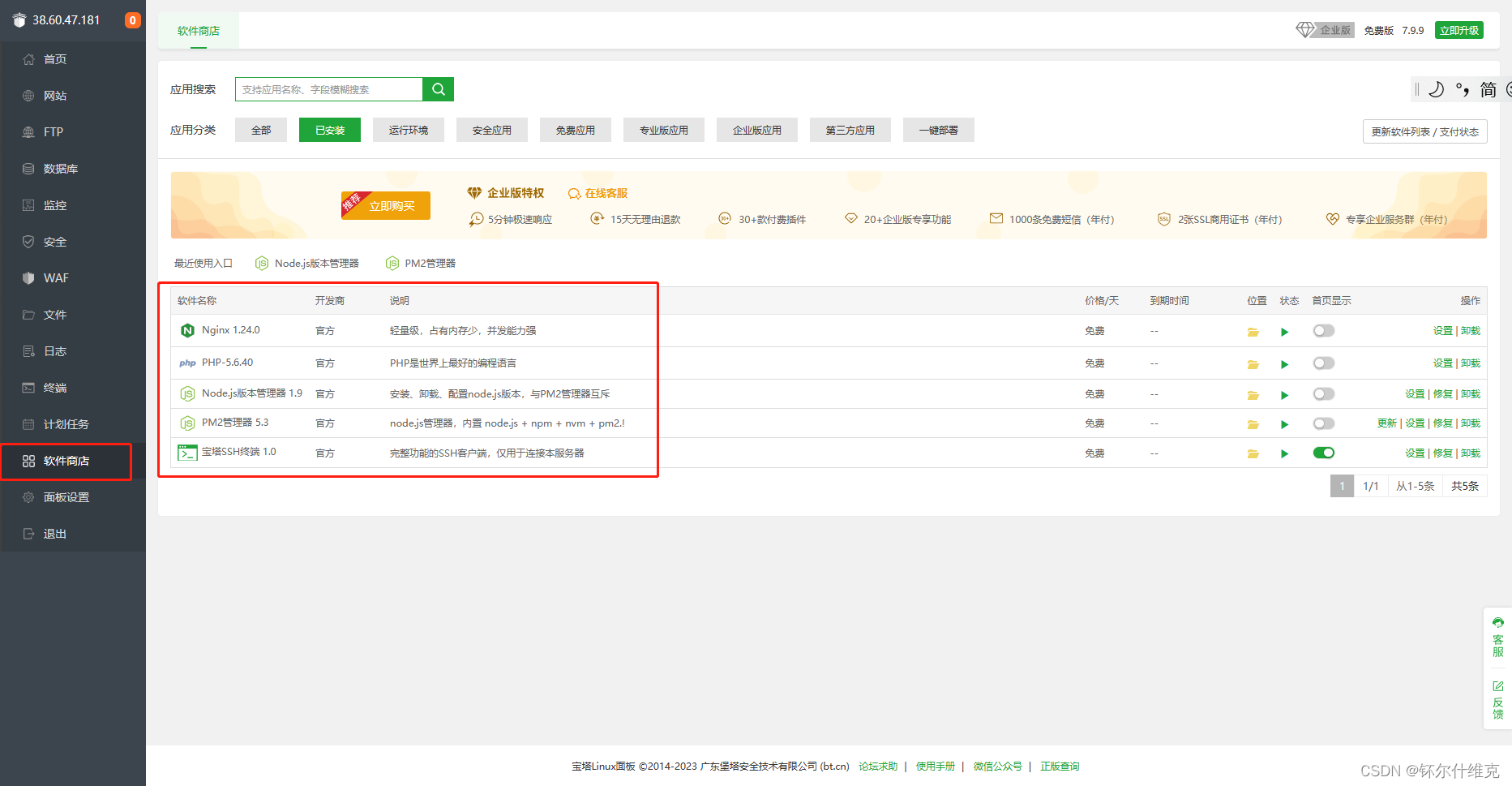1512x786 pixels.
Task: Open recent entry Node.js版本管理器
Action: click(x=307, y=264)
